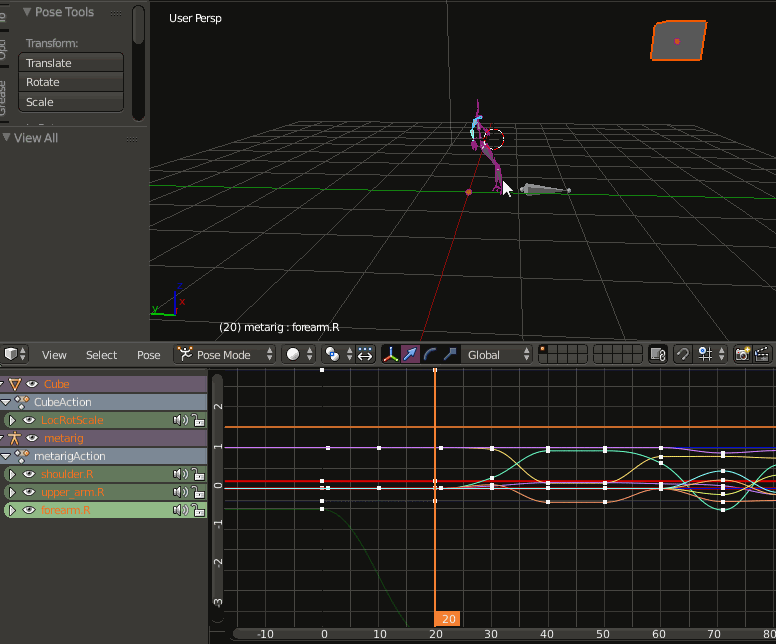
Task: Collapse the metarigAction group
Action: (x=6, y=456)
